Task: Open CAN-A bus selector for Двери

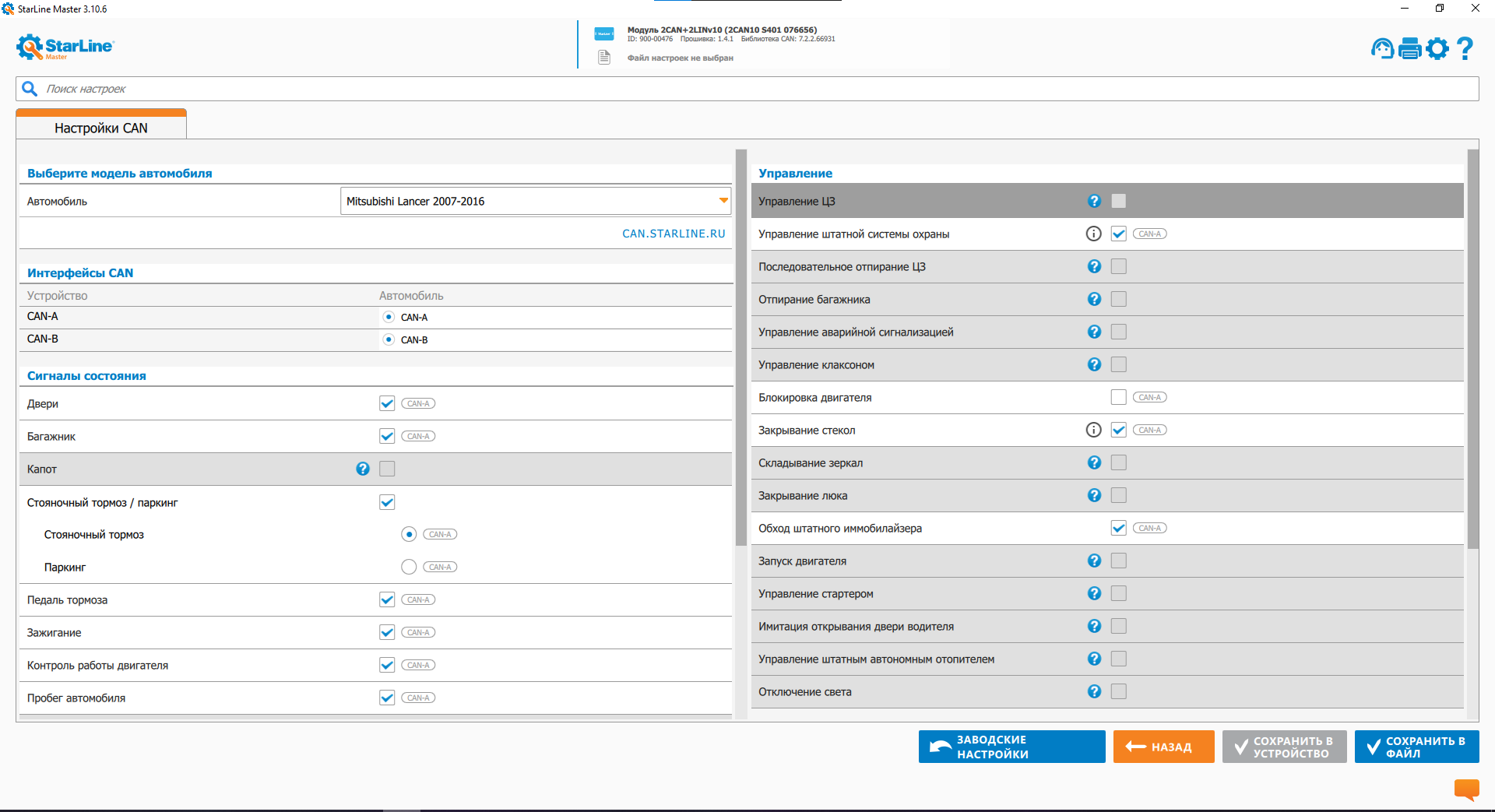Action: pos(418,403)
